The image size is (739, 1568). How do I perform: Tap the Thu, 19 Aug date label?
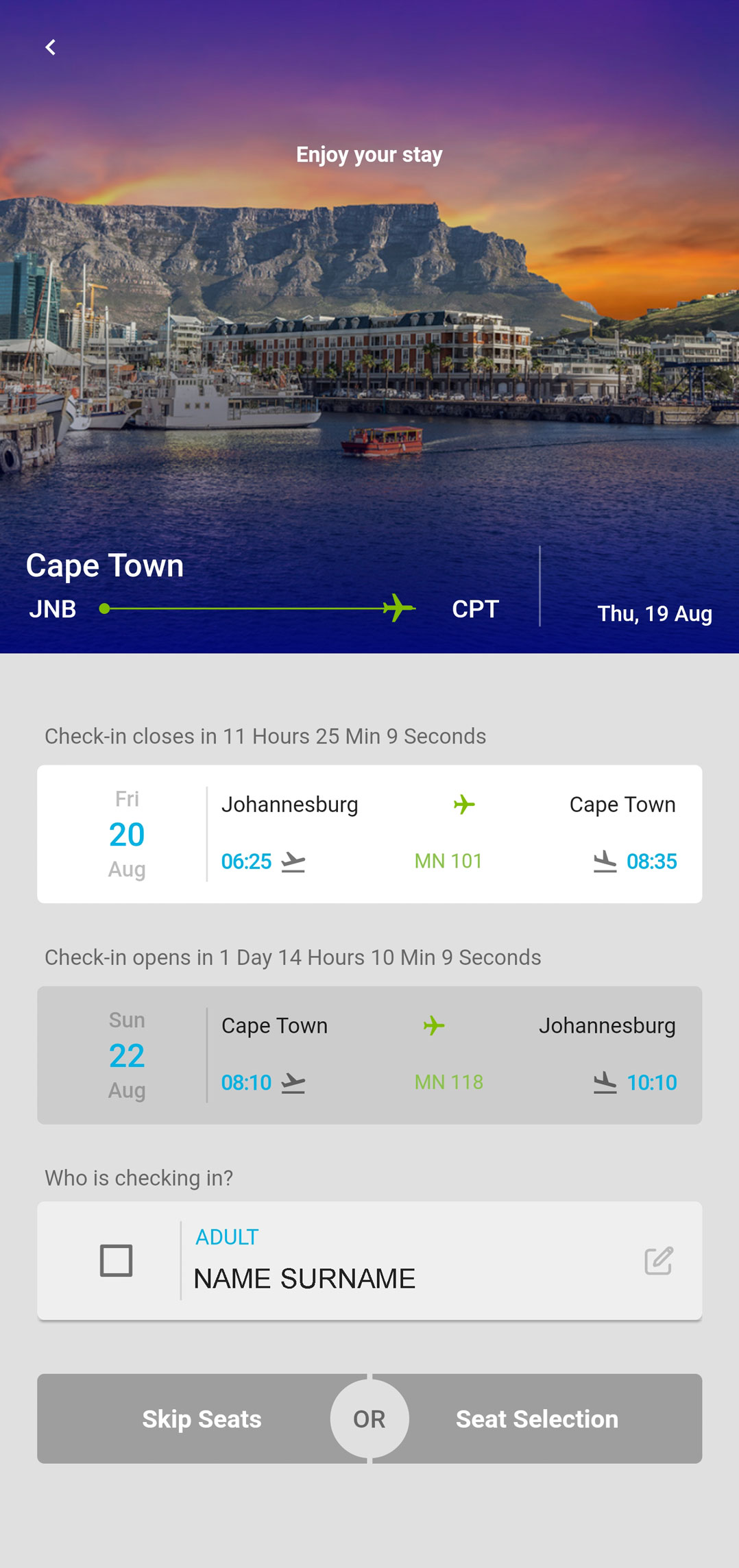point(654,613)
